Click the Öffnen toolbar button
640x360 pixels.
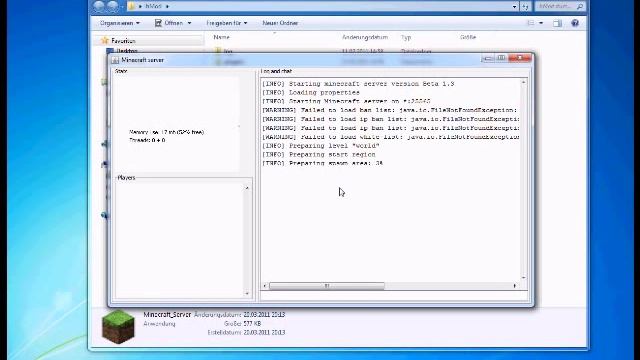coord(169,23)
